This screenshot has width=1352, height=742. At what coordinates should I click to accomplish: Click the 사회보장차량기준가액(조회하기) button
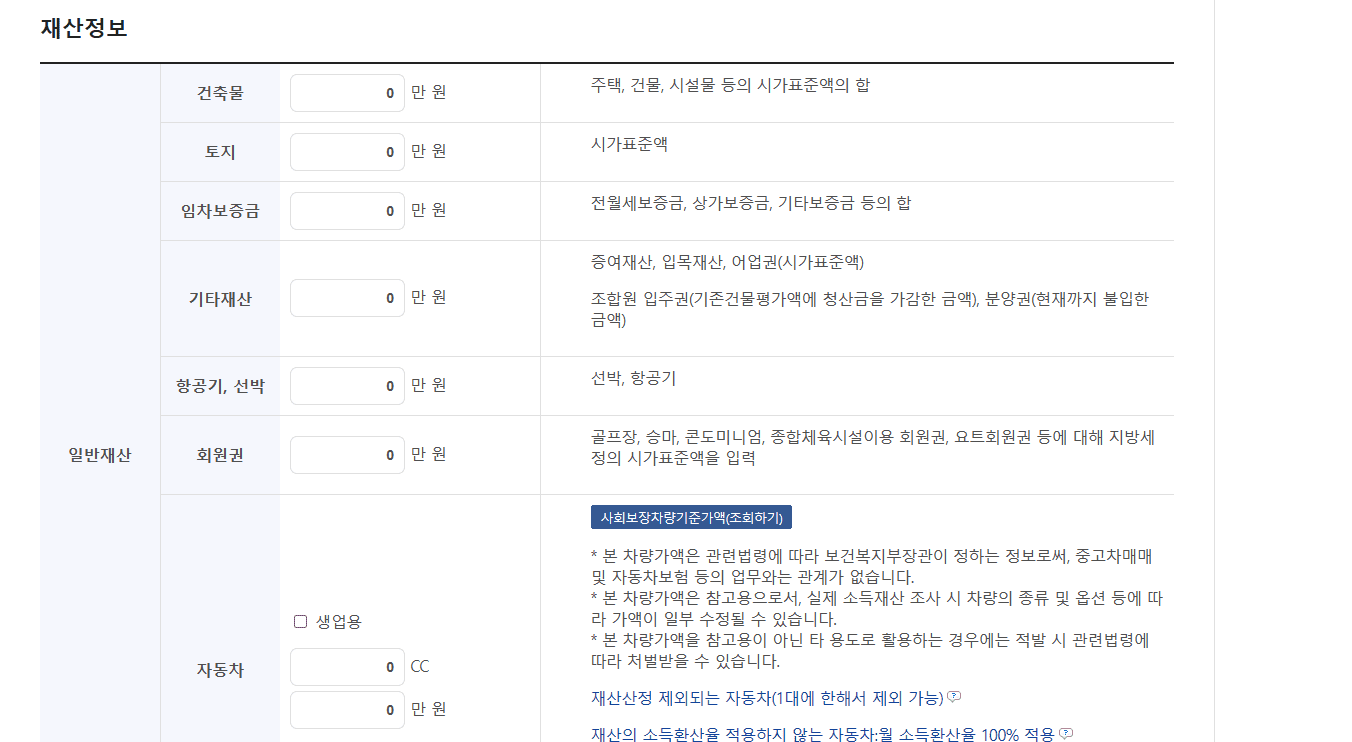(693, 517)
